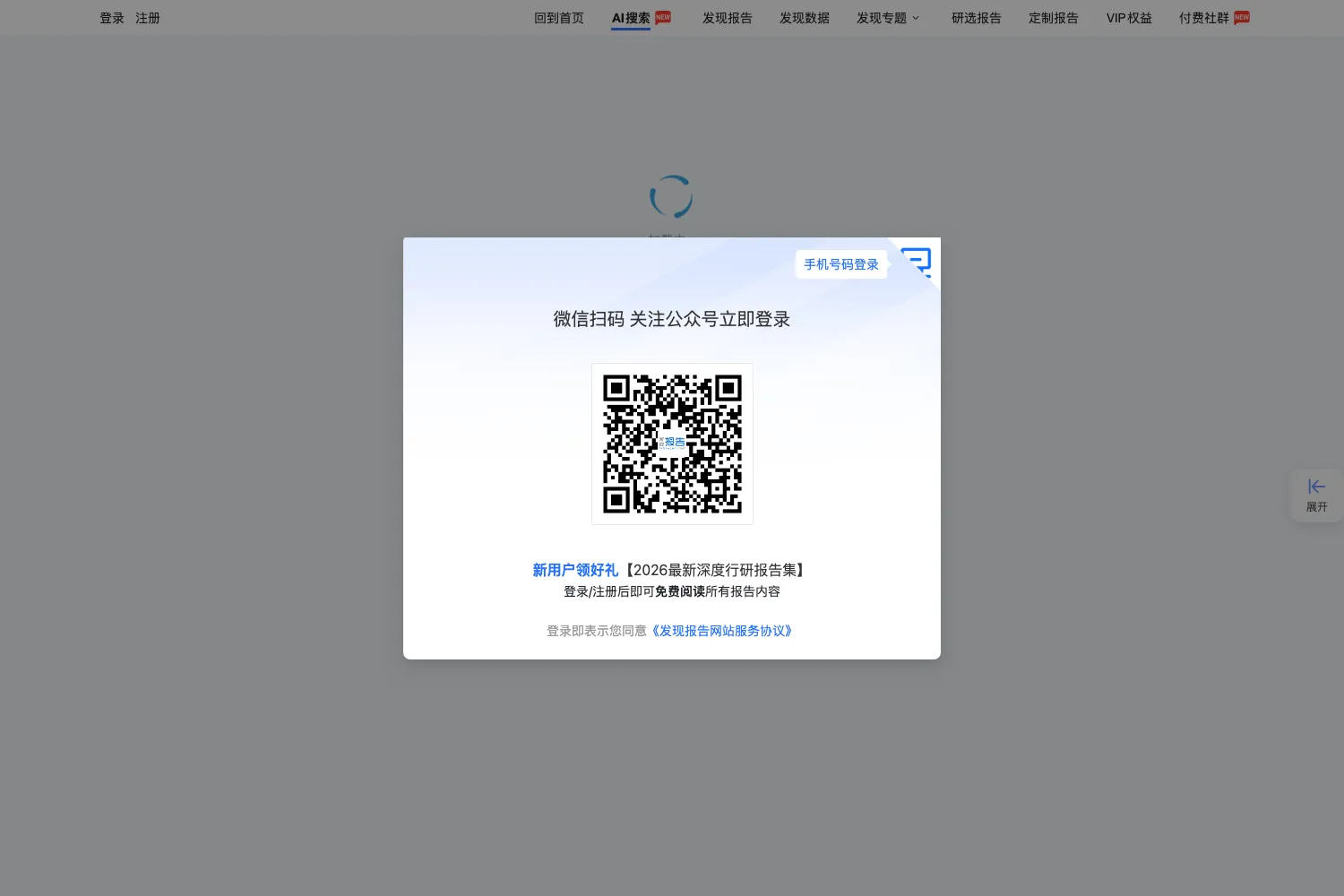1344x896 pixels.
Task: Open the 《发现报告网站服务协议》 link
Action: (721, 631)
